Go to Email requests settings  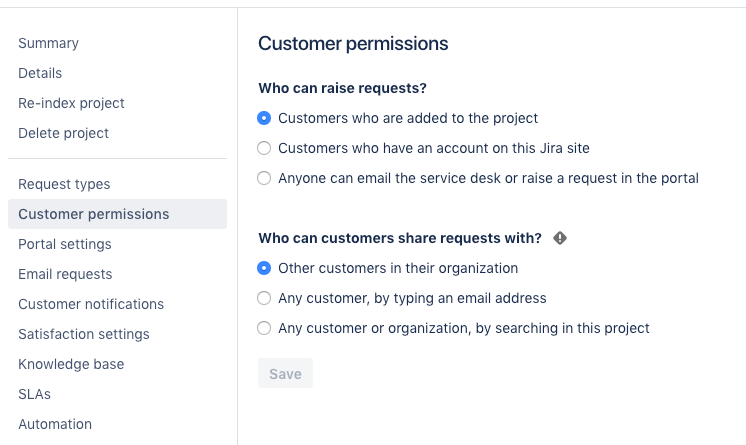(x=65, y=274)
